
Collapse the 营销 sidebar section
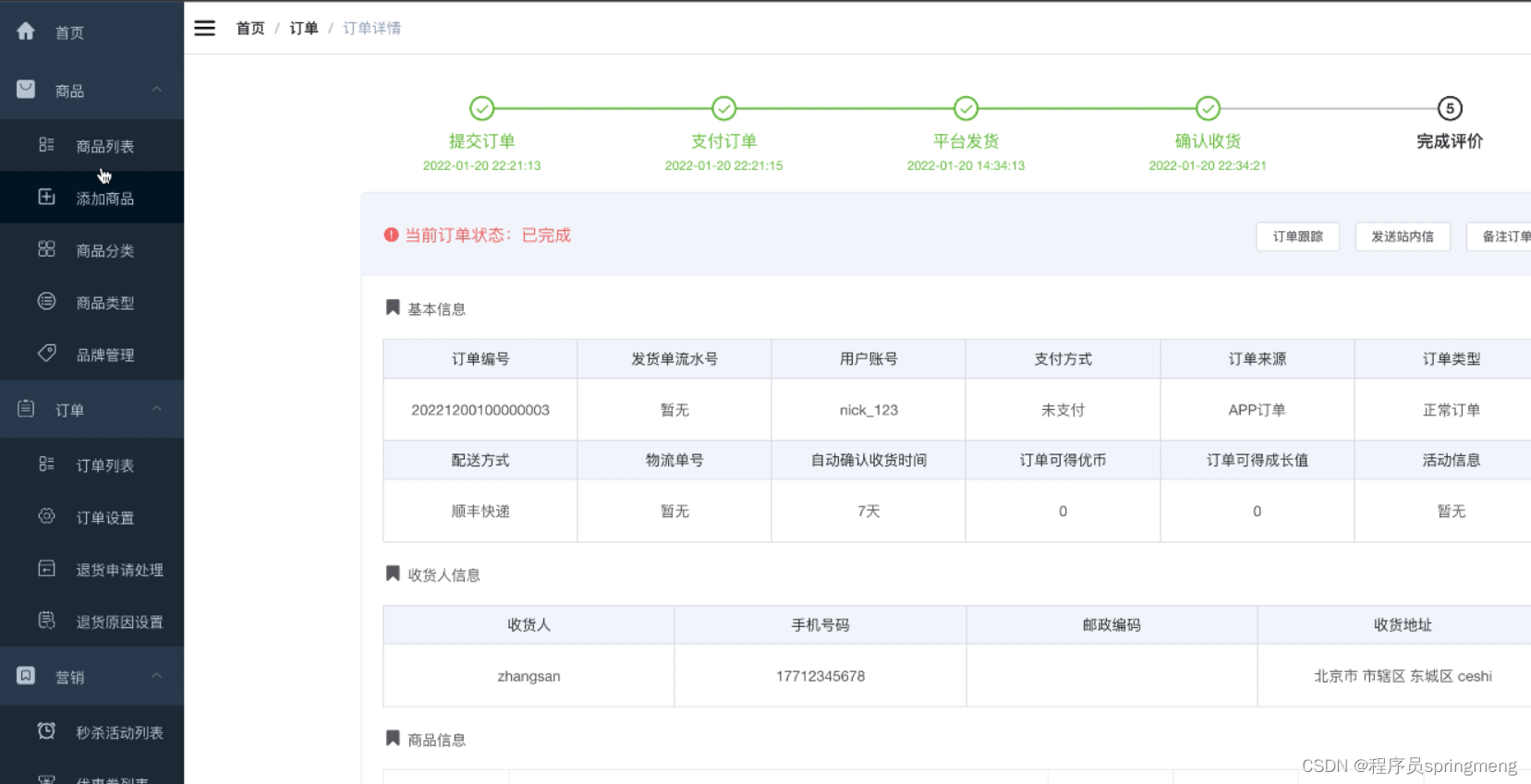point(156,676)
